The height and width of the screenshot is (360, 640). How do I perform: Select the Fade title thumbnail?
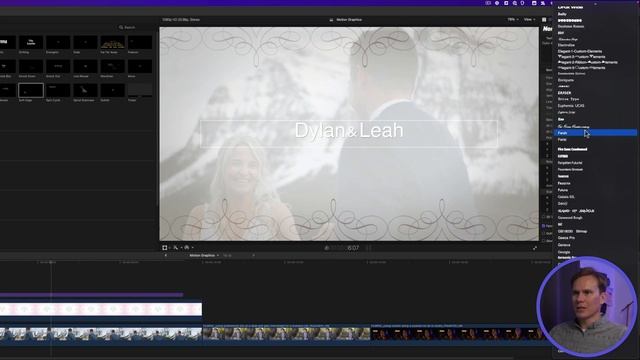[x=85, y=42]
